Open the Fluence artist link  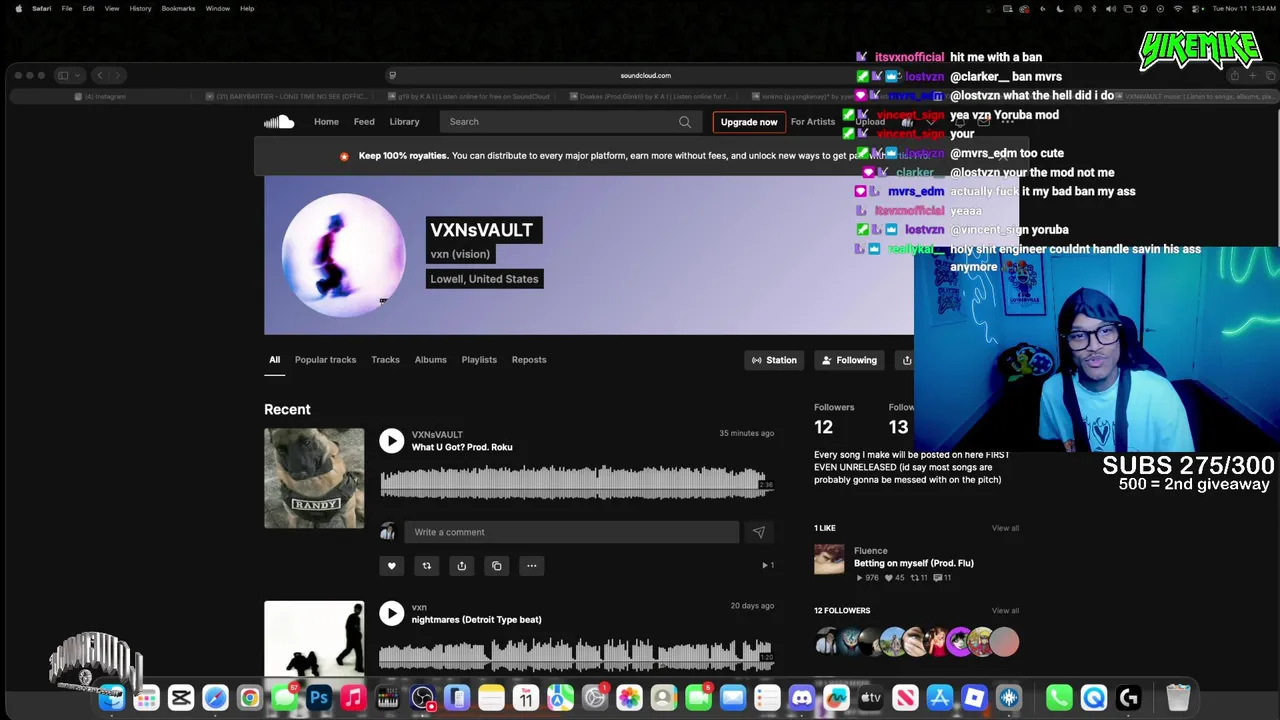coord(870,550)
